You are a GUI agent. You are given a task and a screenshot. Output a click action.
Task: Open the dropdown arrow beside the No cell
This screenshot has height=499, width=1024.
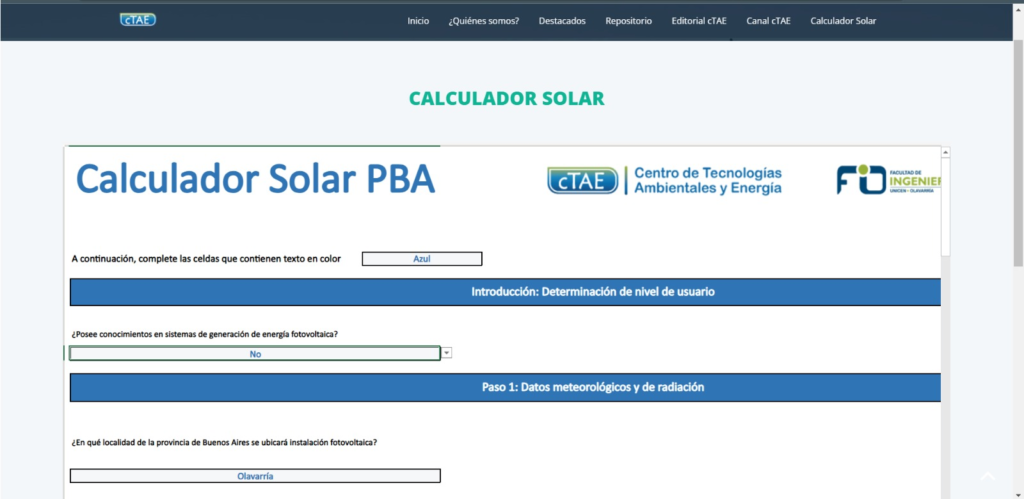[447, 353]
